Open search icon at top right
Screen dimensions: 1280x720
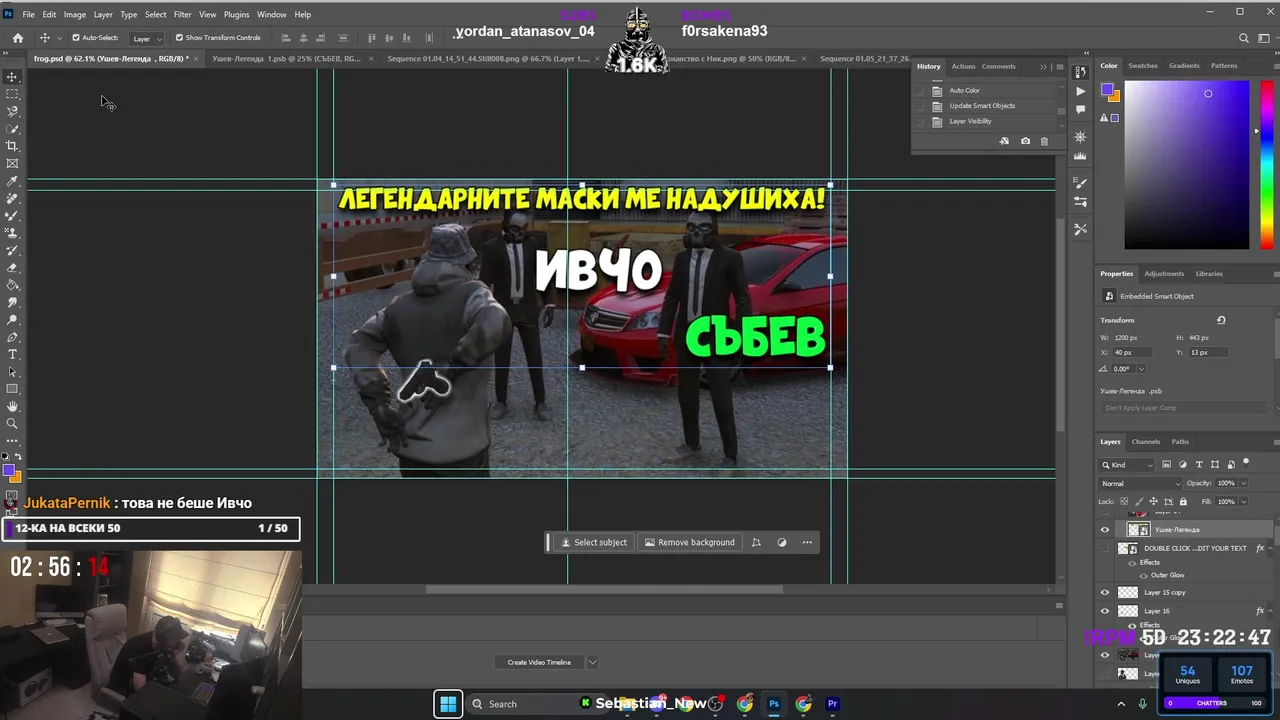1244,38
